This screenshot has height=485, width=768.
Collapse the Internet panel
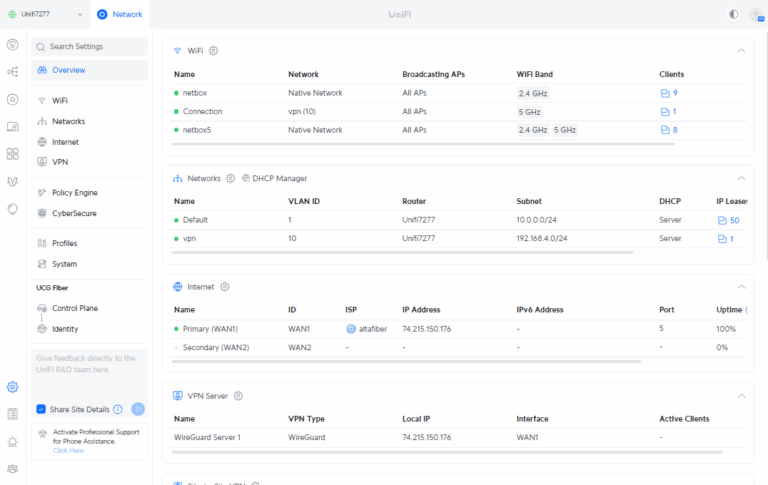(741, 287)
